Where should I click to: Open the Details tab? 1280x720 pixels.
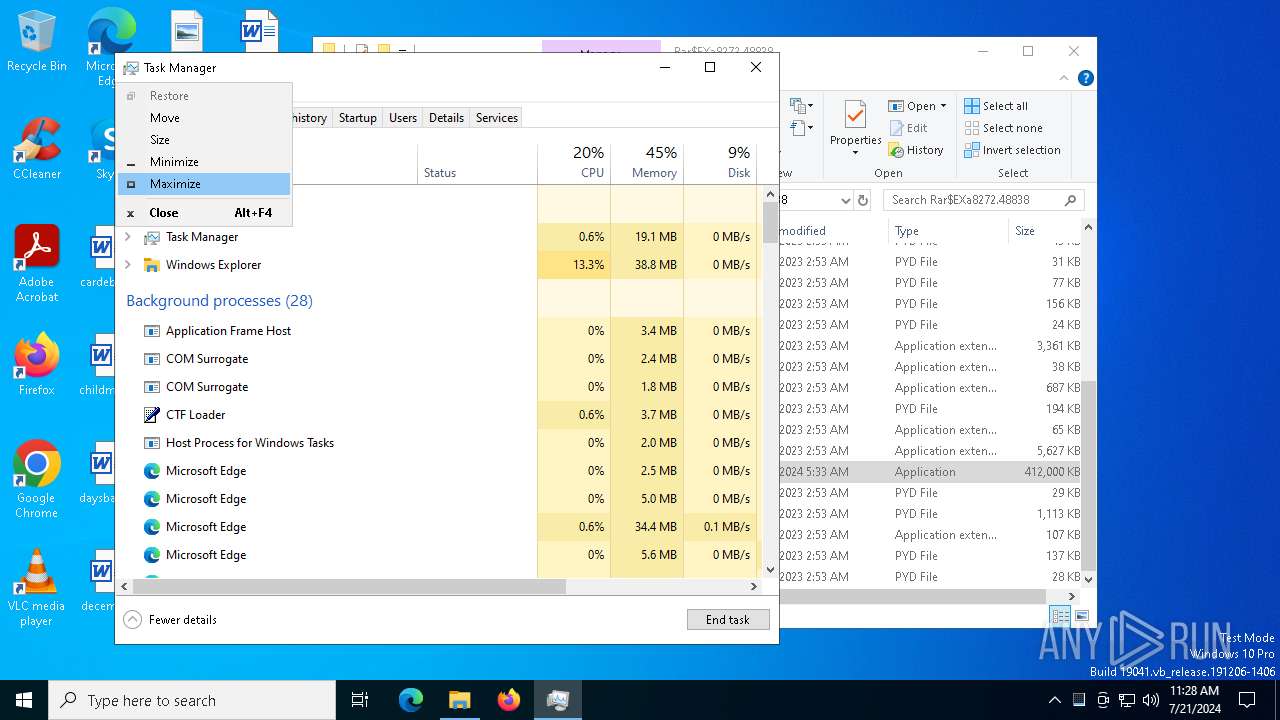[x=446, y=118]
